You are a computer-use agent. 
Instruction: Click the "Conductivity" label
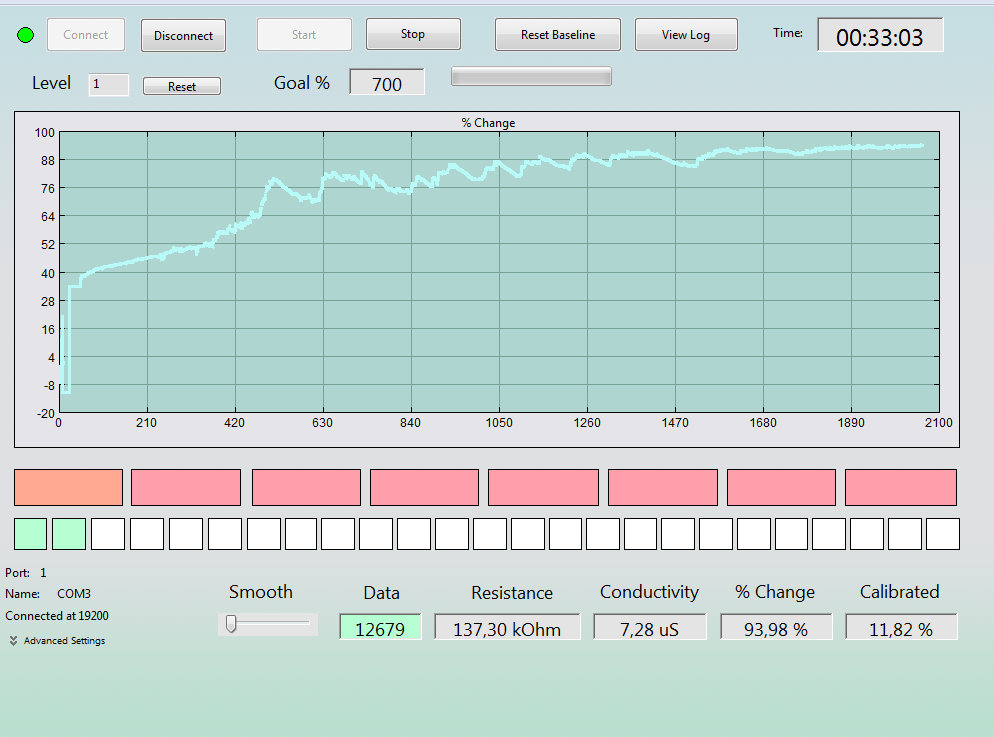point(650,592)
